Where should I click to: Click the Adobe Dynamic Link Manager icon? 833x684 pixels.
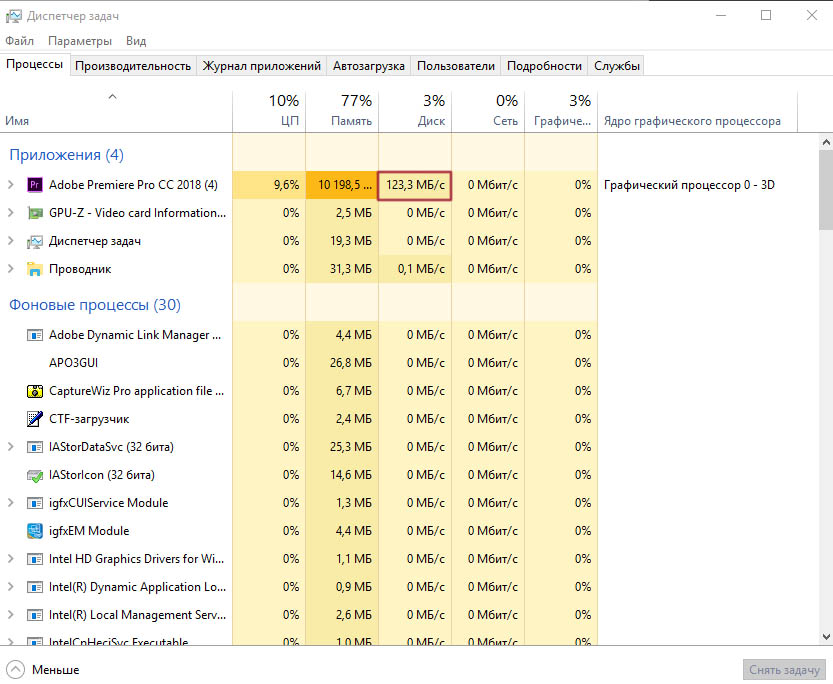(x=35, y=335)
